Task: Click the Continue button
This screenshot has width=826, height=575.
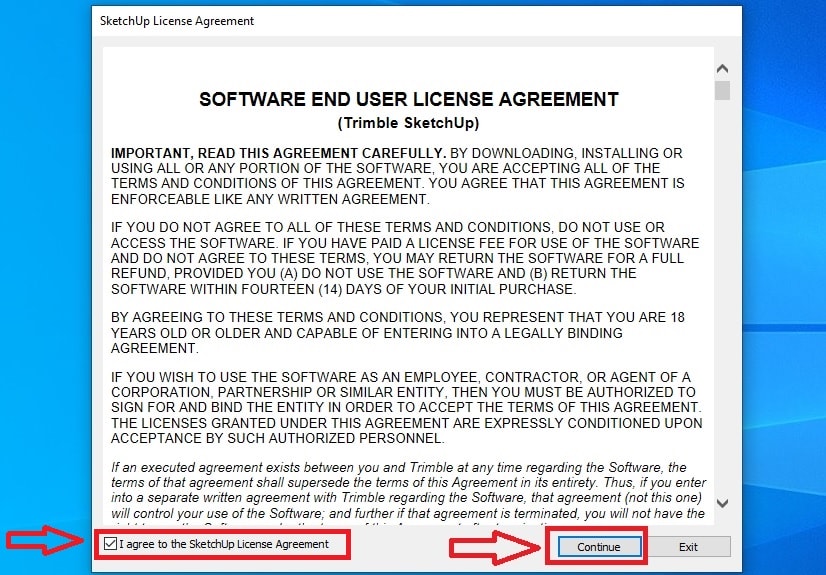Action: [599, 547]
